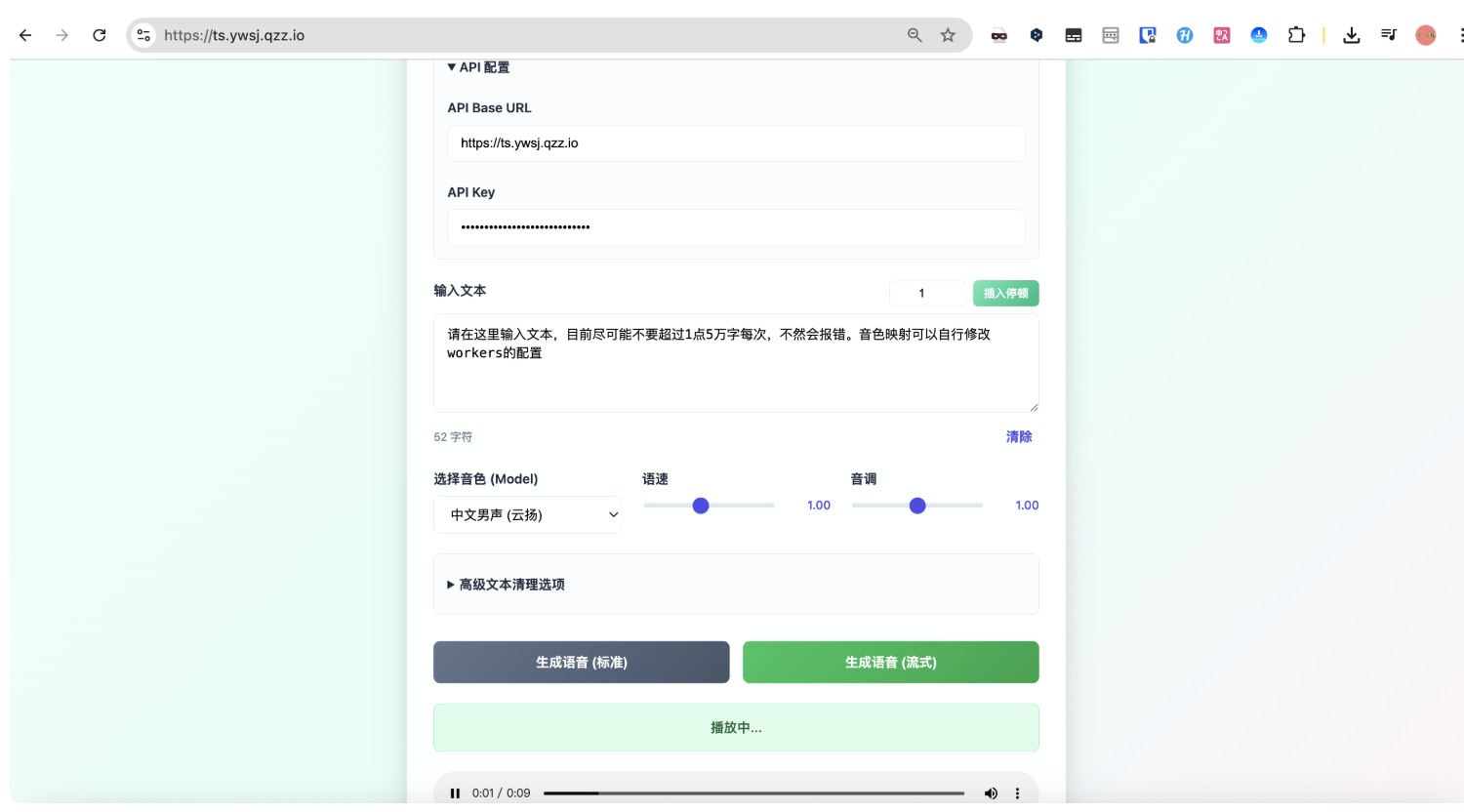
Task: Open the site information icon beside URL
Action: [143, 35]
